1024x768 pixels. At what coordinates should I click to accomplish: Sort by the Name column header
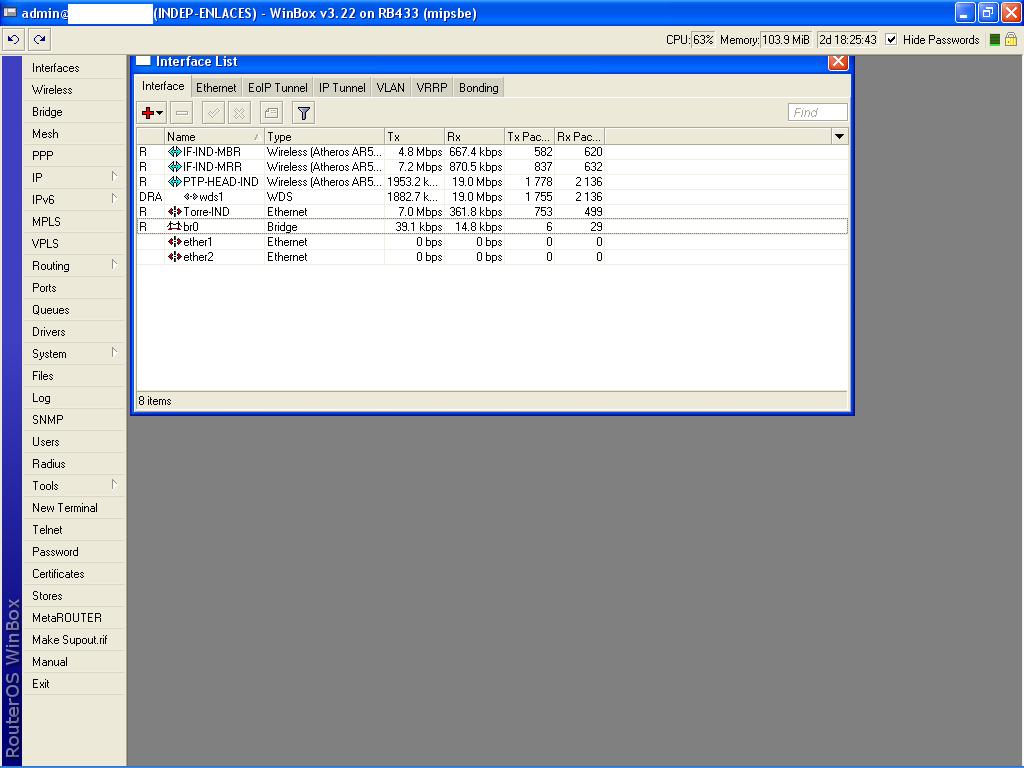214,136
